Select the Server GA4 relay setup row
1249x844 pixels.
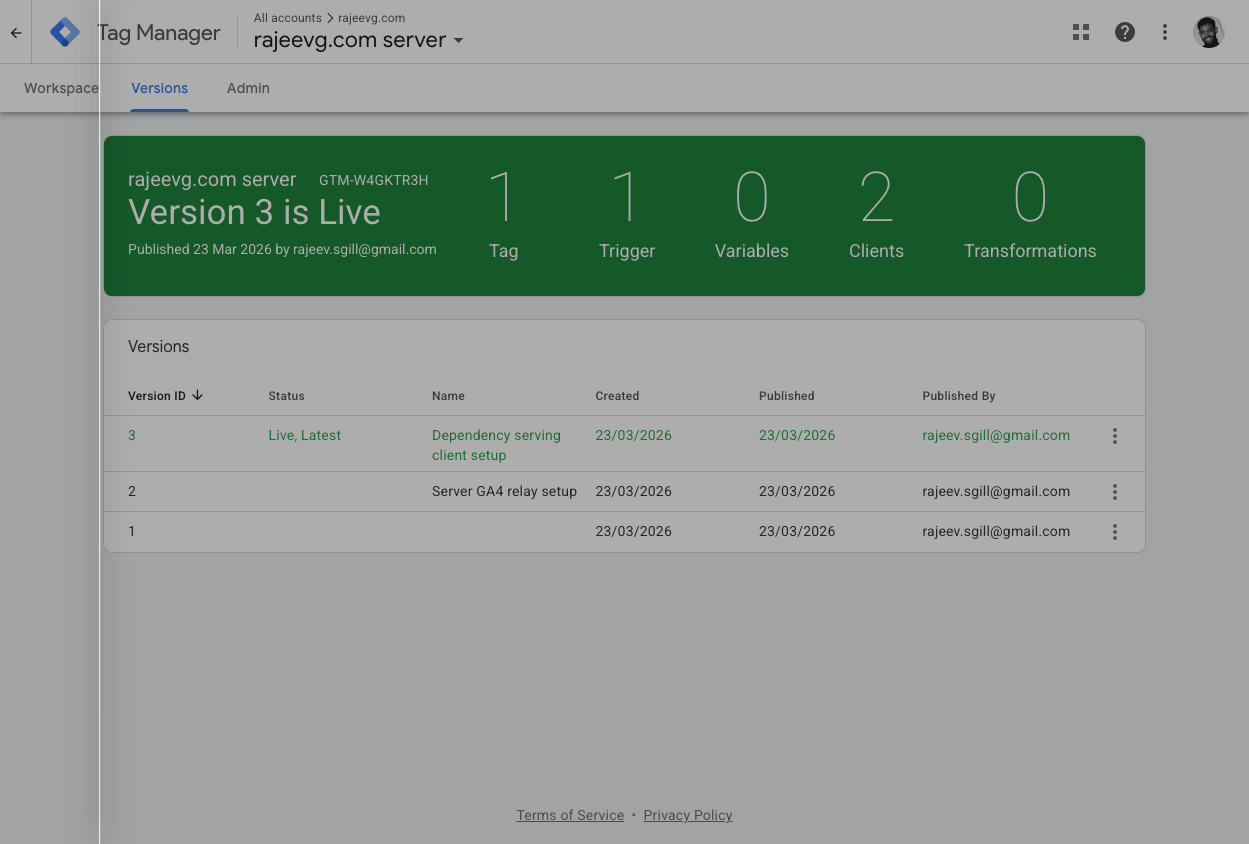pos(504,491)
